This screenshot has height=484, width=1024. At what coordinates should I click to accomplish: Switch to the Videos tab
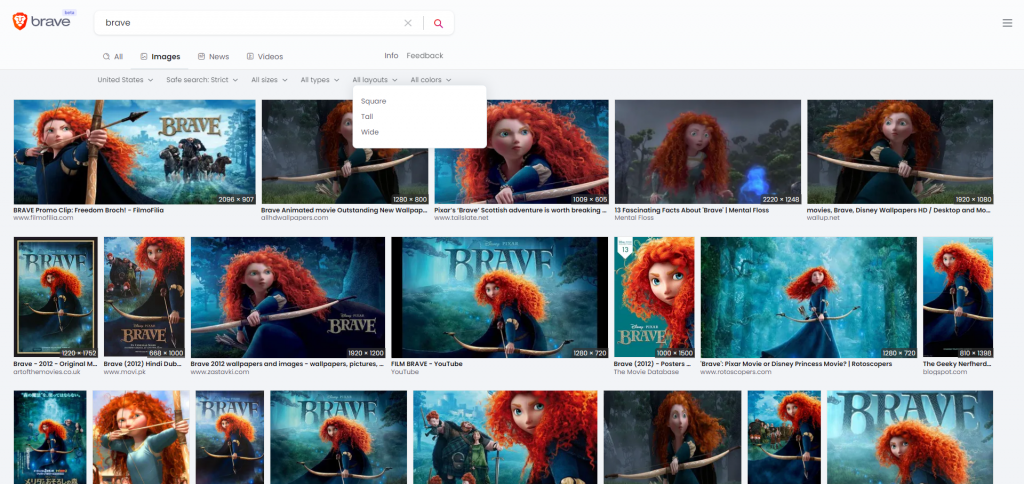[265, 57]
